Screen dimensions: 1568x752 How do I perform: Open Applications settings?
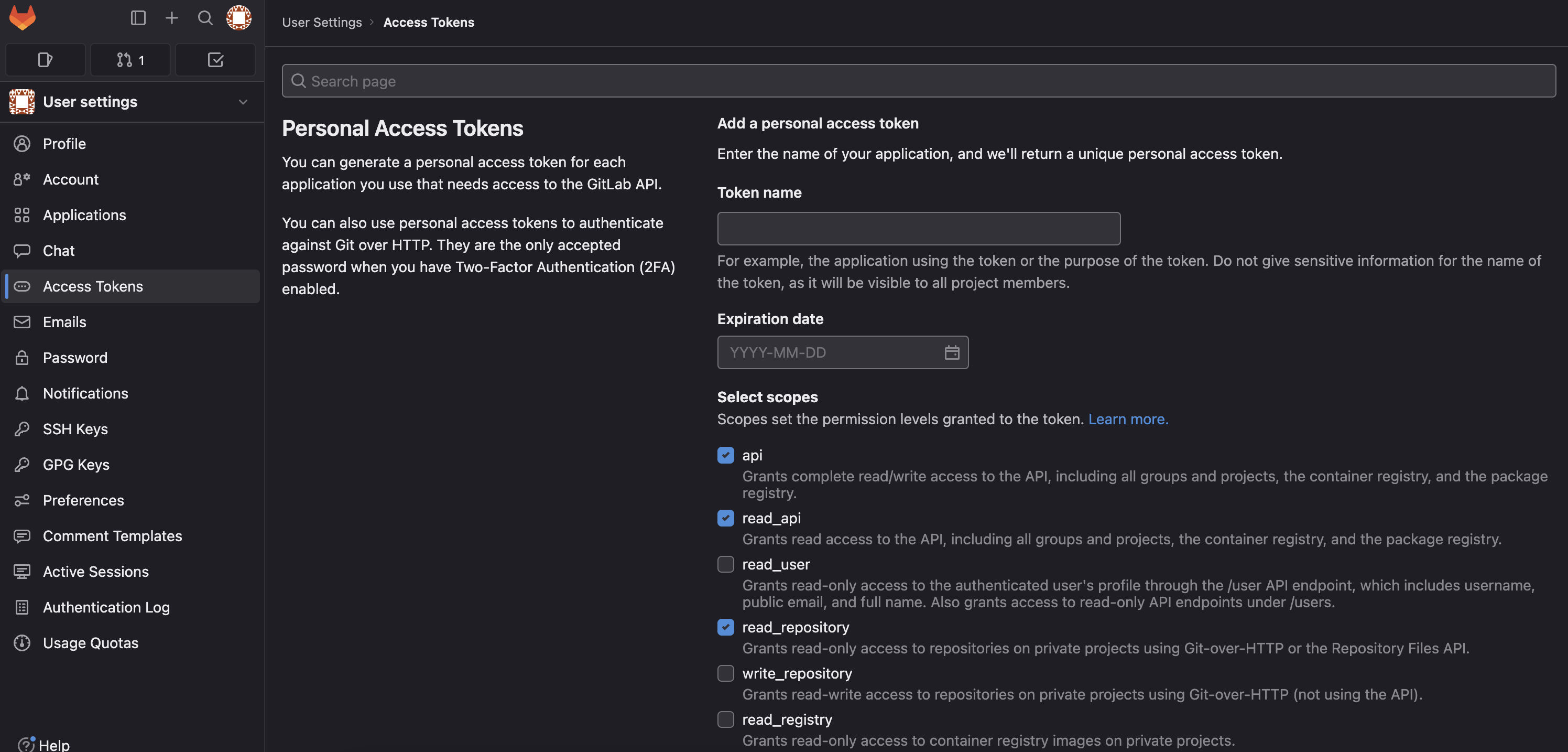click(131, 215)
